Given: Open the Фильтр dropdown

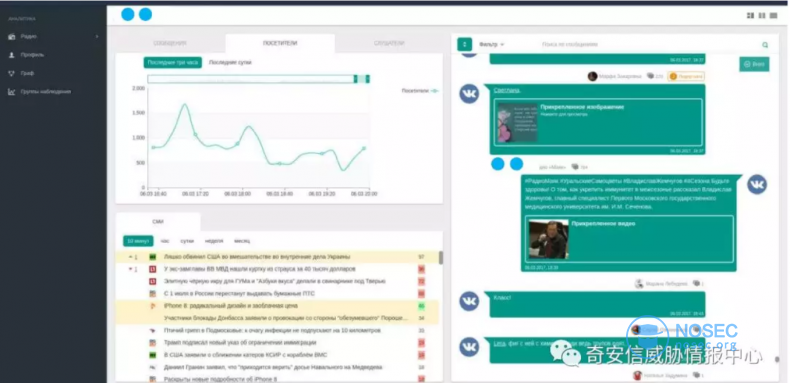Looking at the screenshot, I should tap(491, 44).
